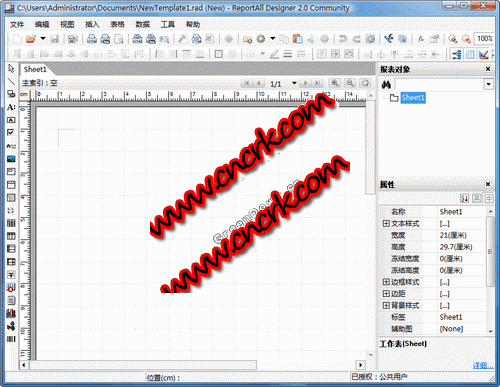Open the 插入 menu
Image resolution: width=500 pixels, height=387 pixels.
tap(92, 24)
